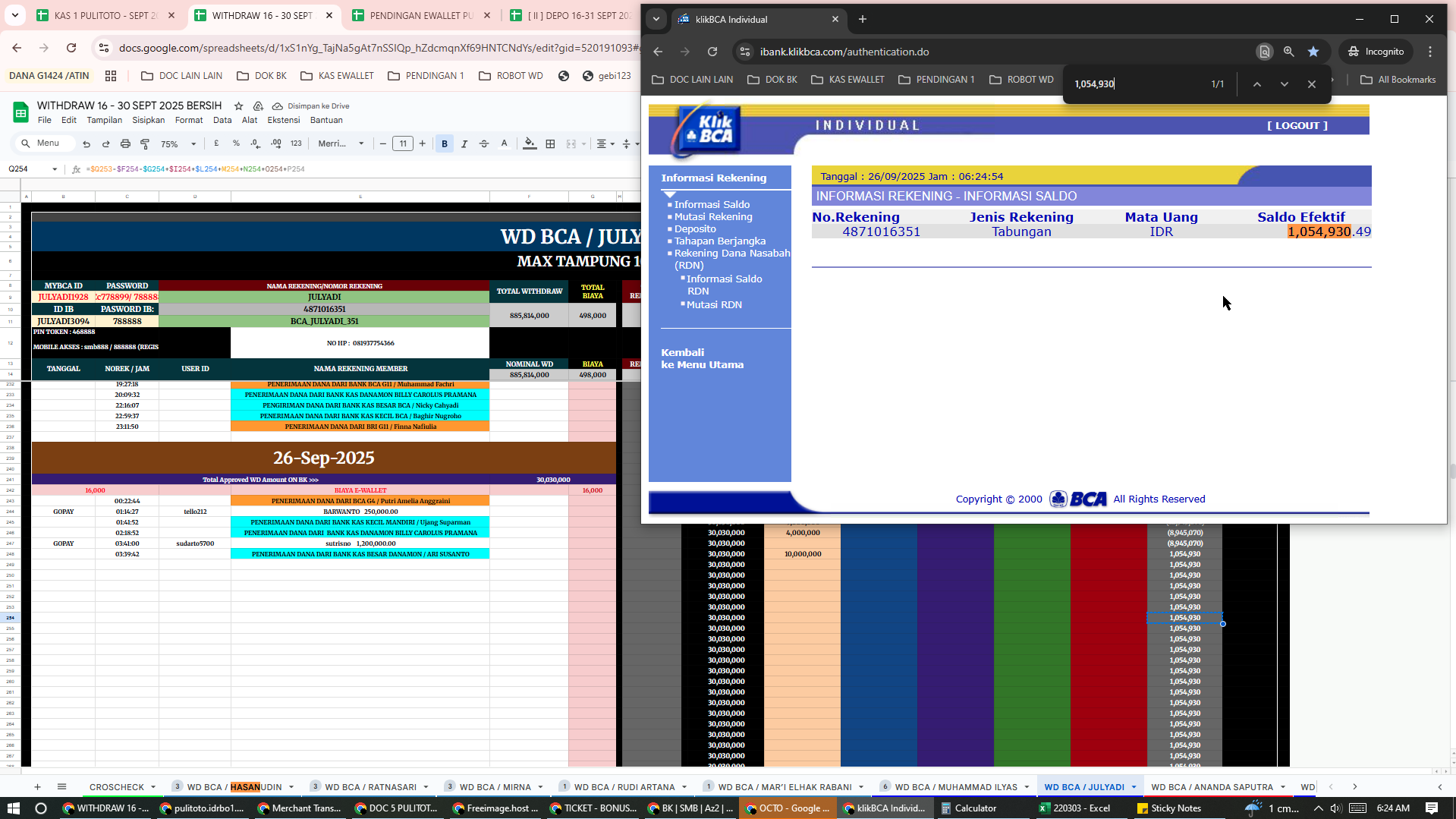Open the File menu in Sheets
Image resolution: width=1456 pixels, height=819 pixels.
pyautogui.click(x=45, y=120)
